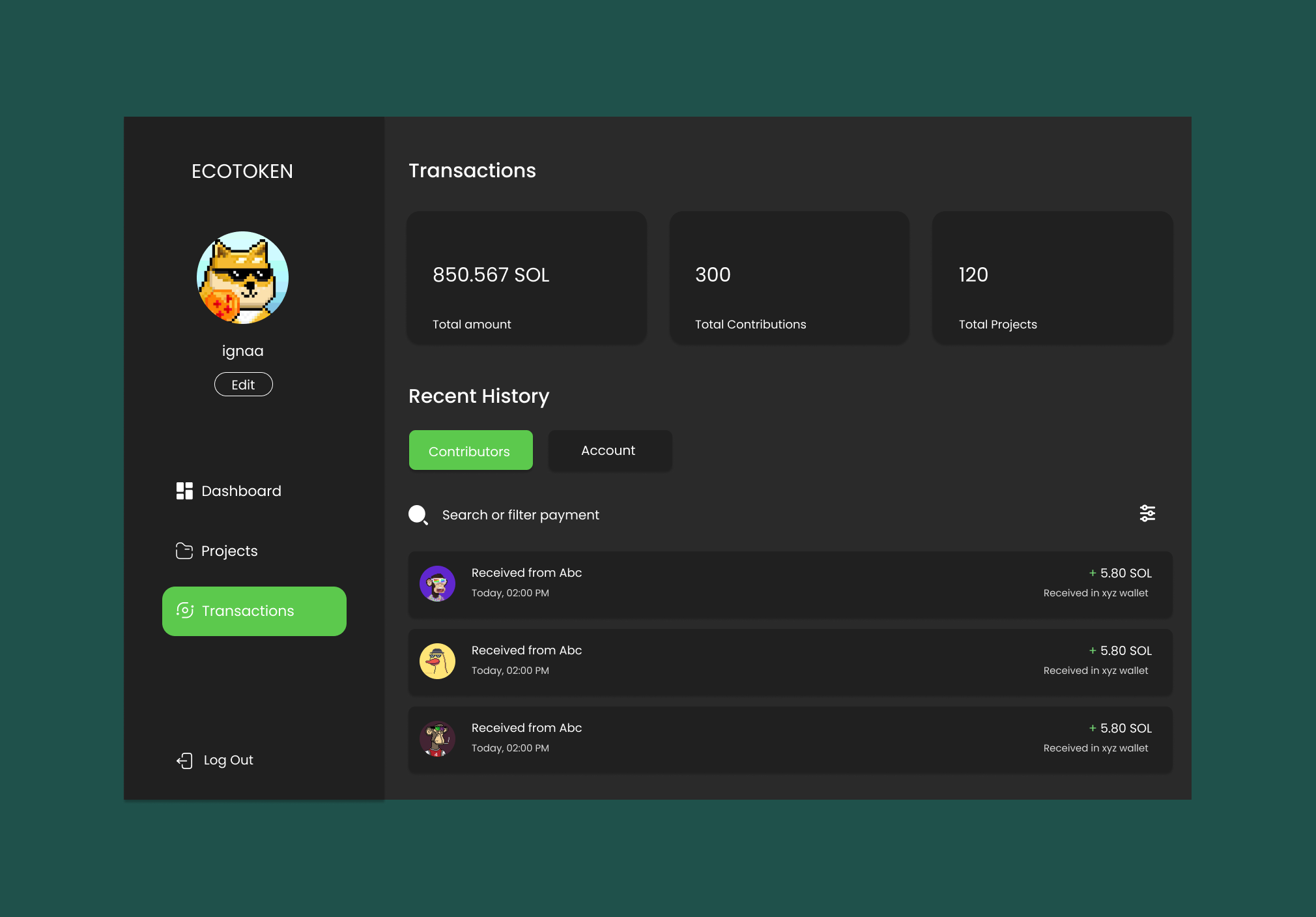1316x917 pixels.
Task: Select the first Received from Abc transaction row
Action: 788,584
